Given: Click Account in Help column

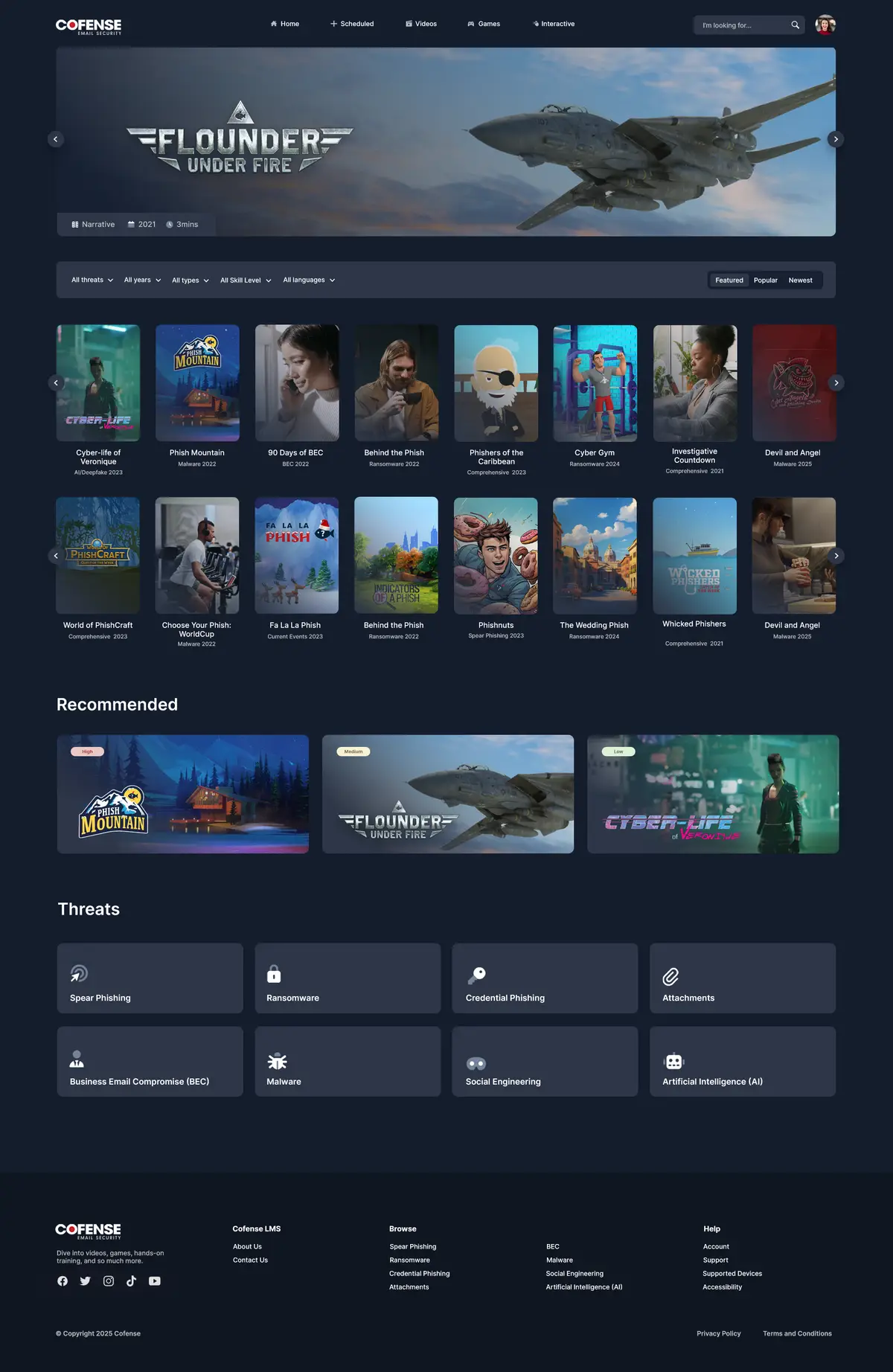Looking at the screenshot, I should click(x=716, y=1246).
